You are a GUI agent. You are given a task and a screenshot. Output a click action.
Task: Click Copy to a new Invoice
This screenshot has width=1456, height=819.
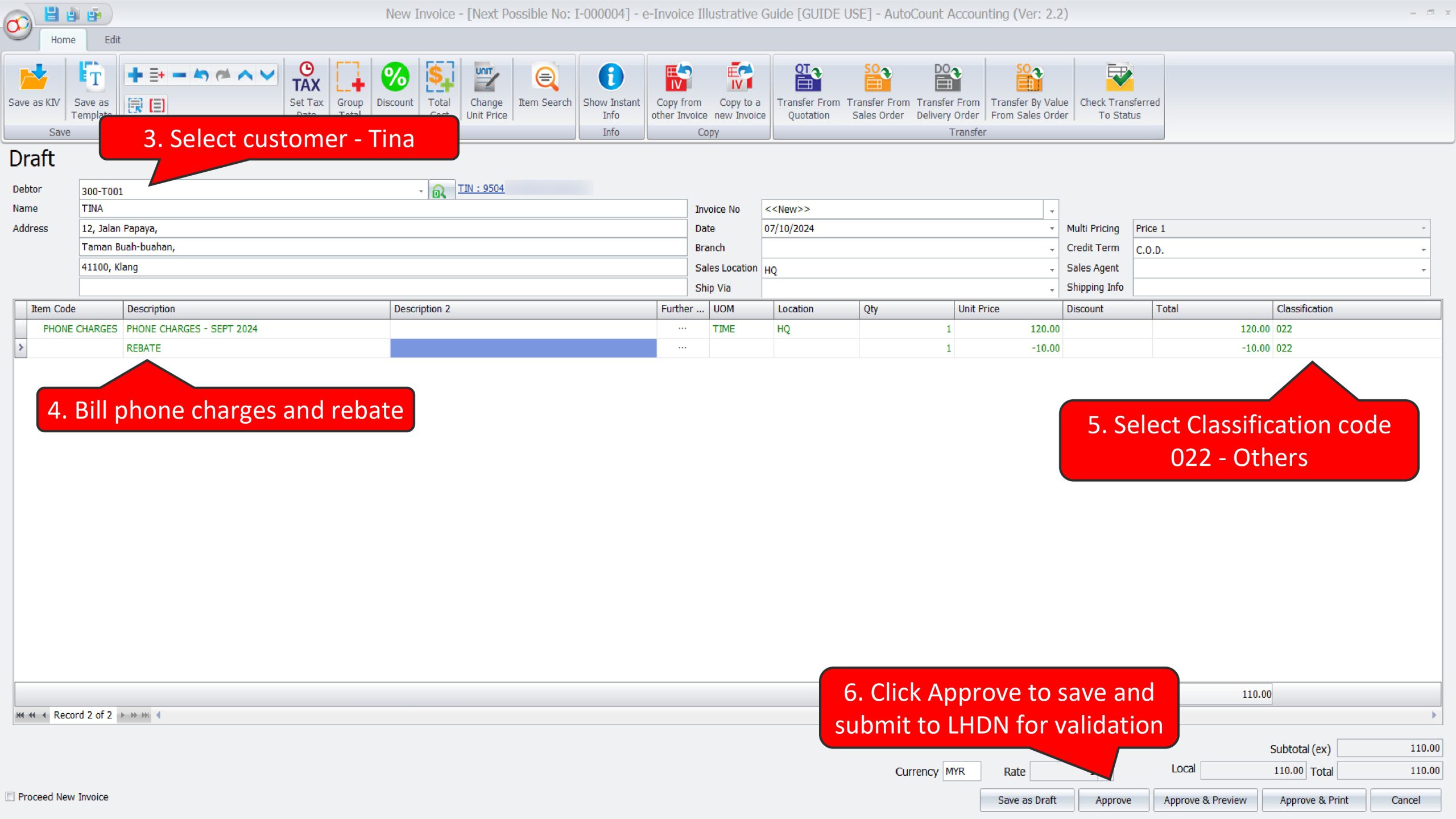click(x=739, y=90)
